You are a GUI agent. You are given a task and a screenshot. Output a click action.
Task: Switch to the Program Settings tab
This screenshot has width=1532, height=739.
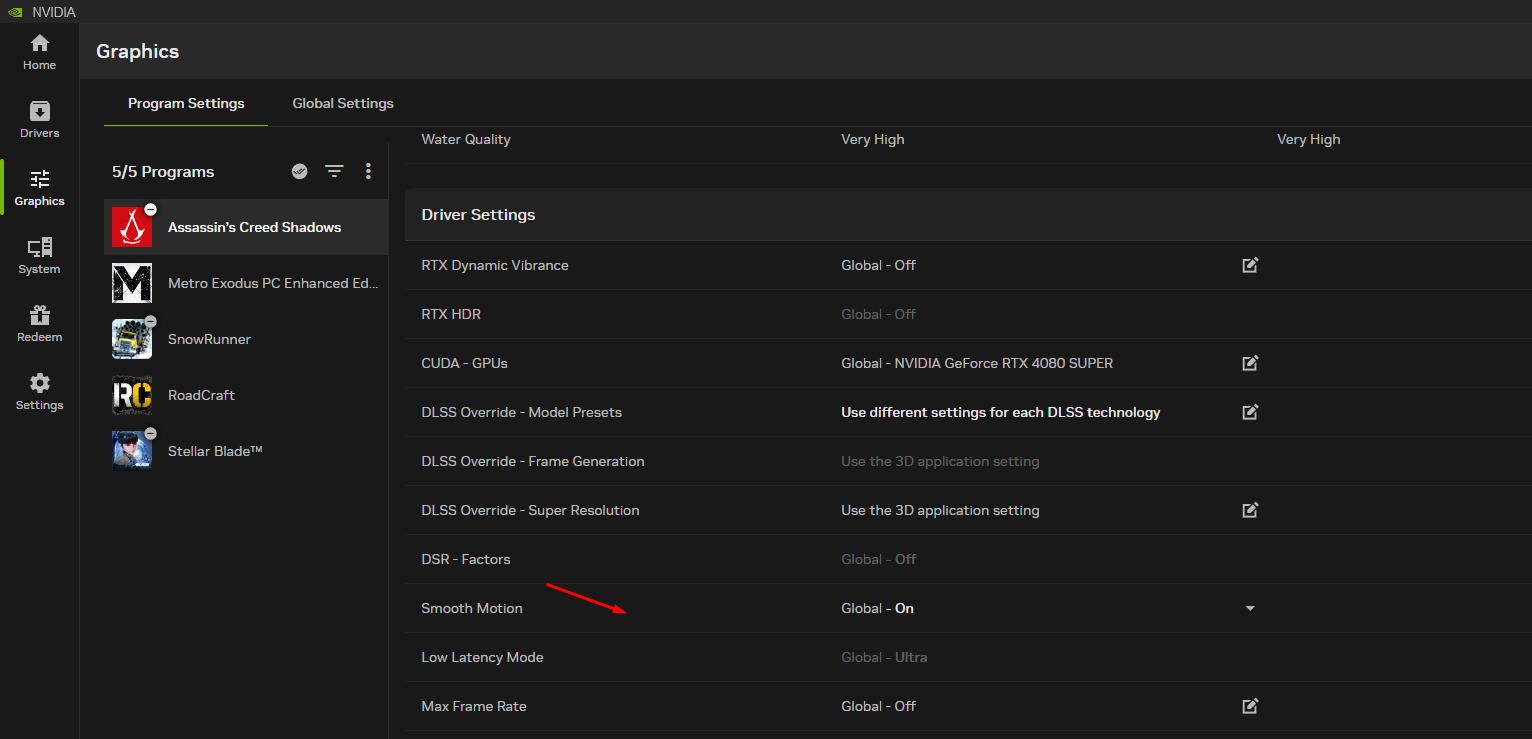[186, 103]
